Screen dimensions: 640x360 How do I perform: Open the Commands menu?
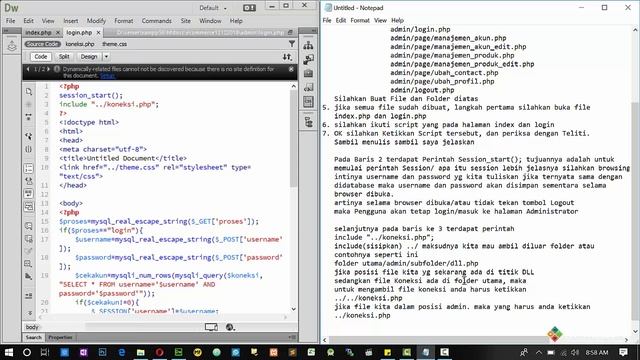click(x=156, y=21)
